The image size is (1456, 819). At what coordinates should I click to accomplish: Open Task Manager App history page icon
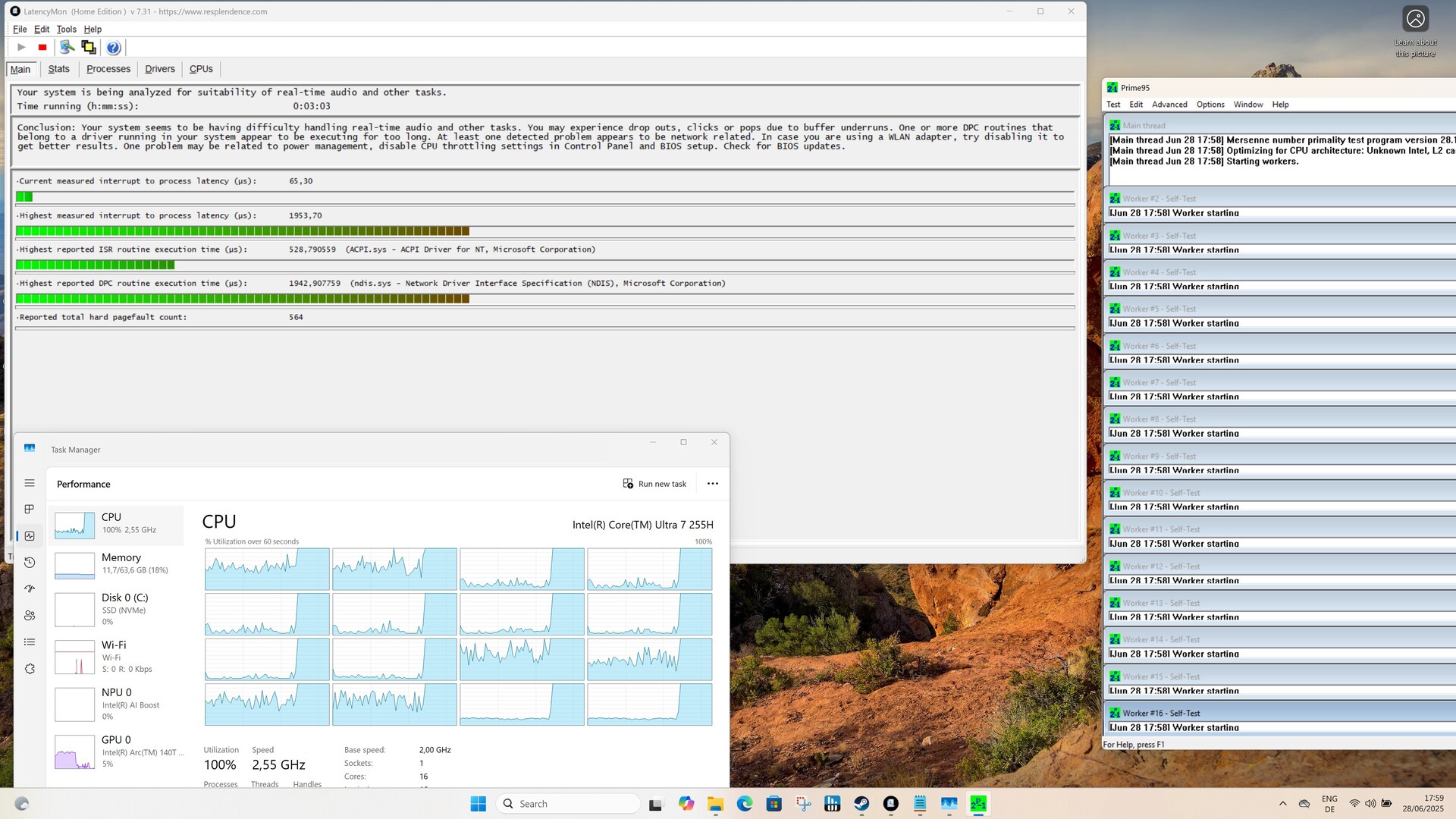click(x=30, y=563)
